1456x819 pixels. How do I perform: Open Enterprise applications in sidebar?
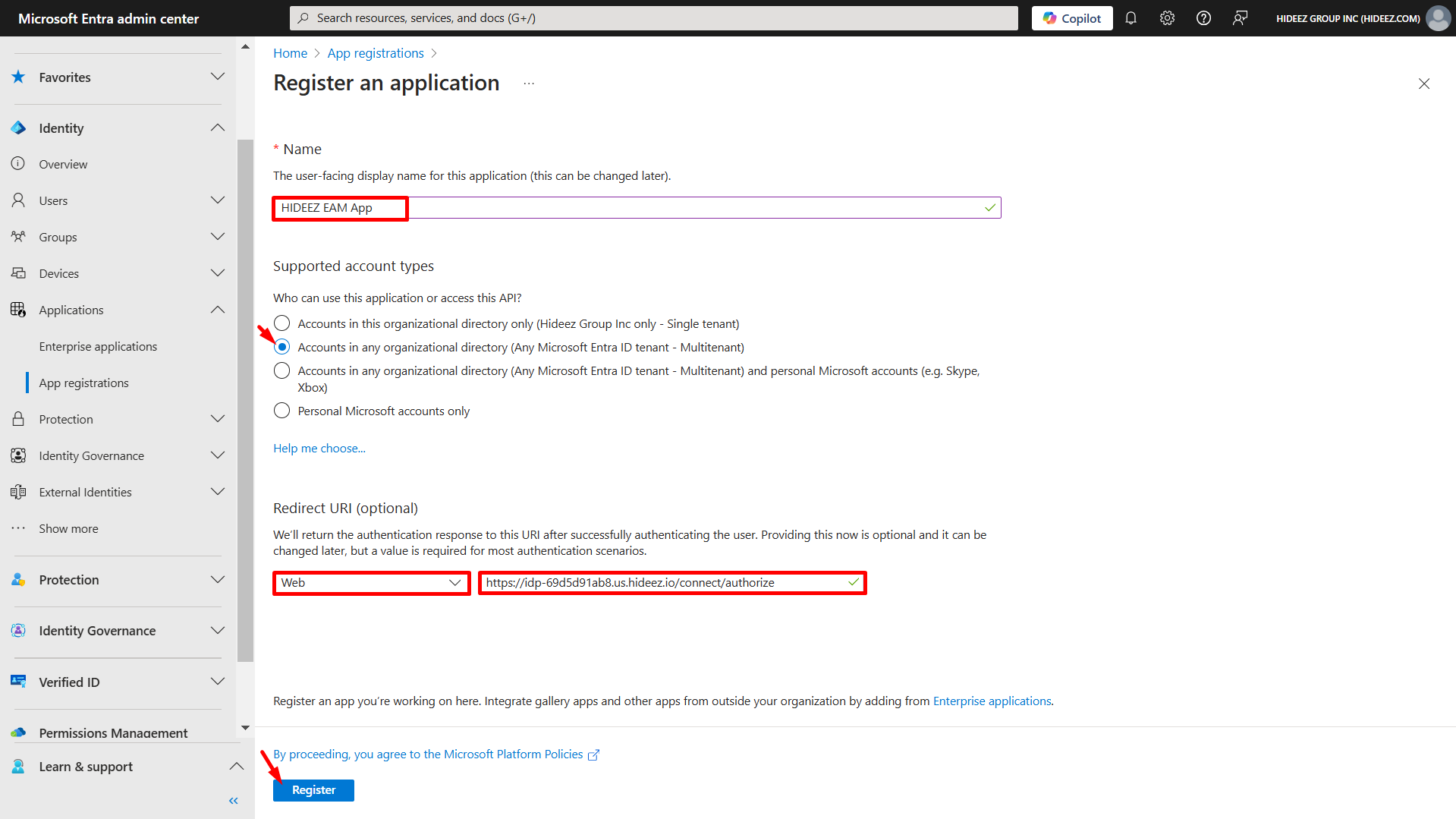point(98,346)
